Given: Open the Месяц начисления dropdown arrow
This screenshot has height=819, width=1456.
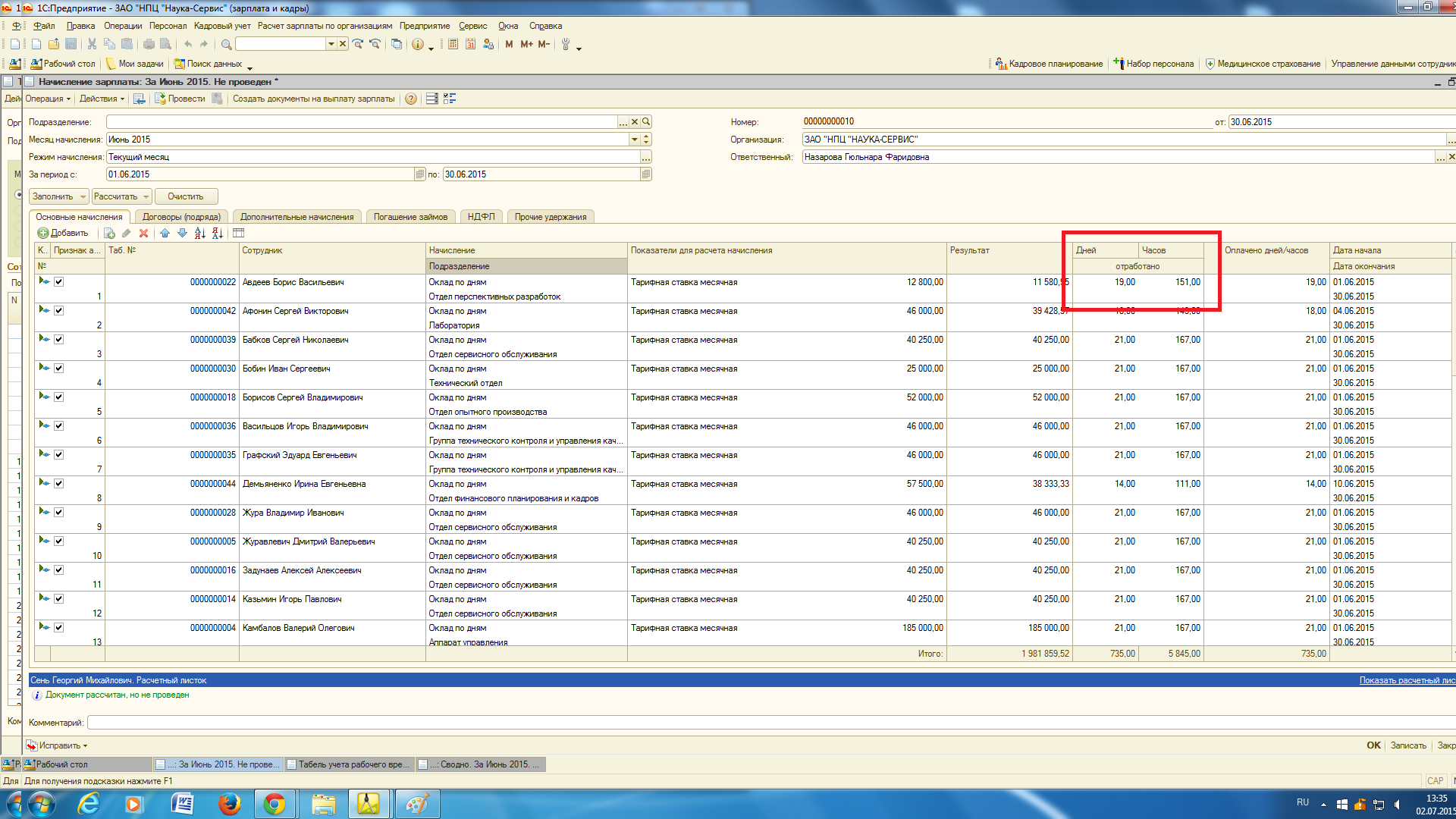Looking at the screenshot, I should (634, 140).
